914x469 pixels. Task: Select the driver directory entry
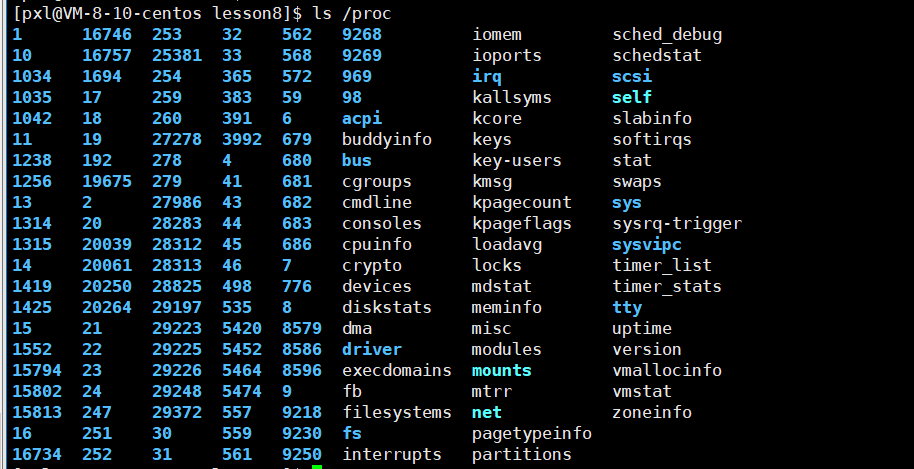(372, 349)
